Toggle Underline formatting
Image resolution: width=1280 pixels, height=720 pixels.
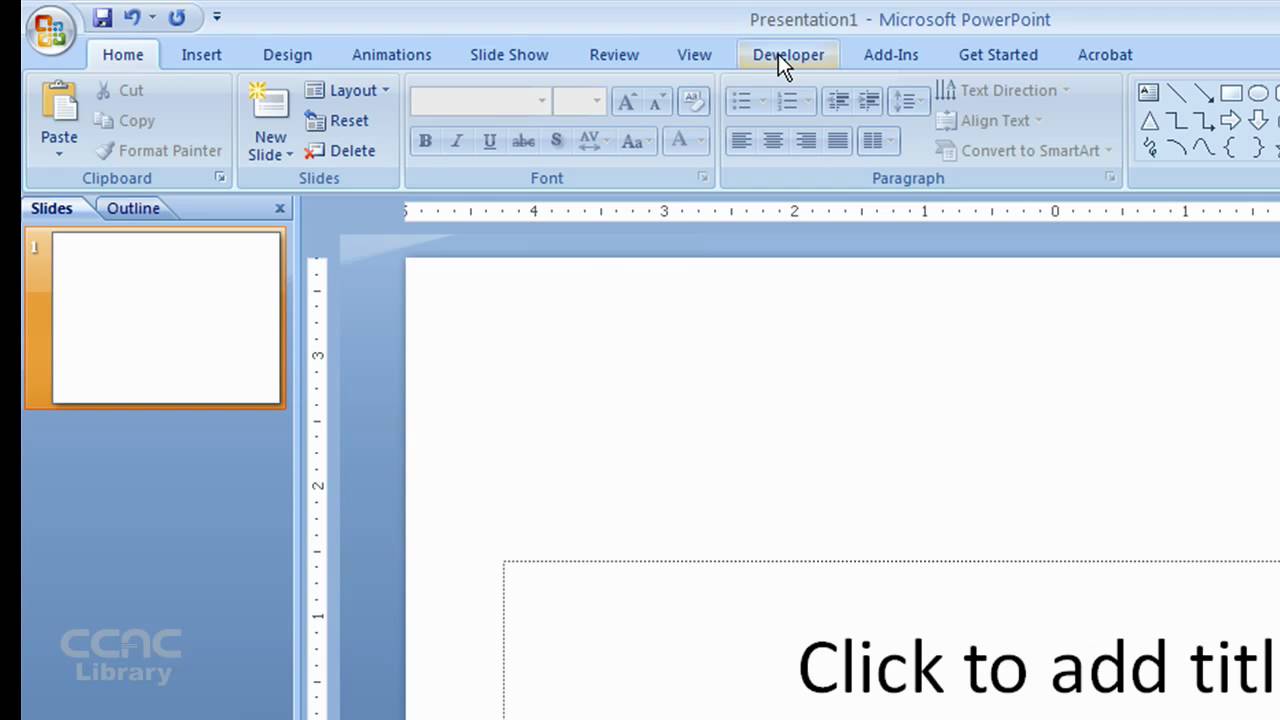pos(489,141)
